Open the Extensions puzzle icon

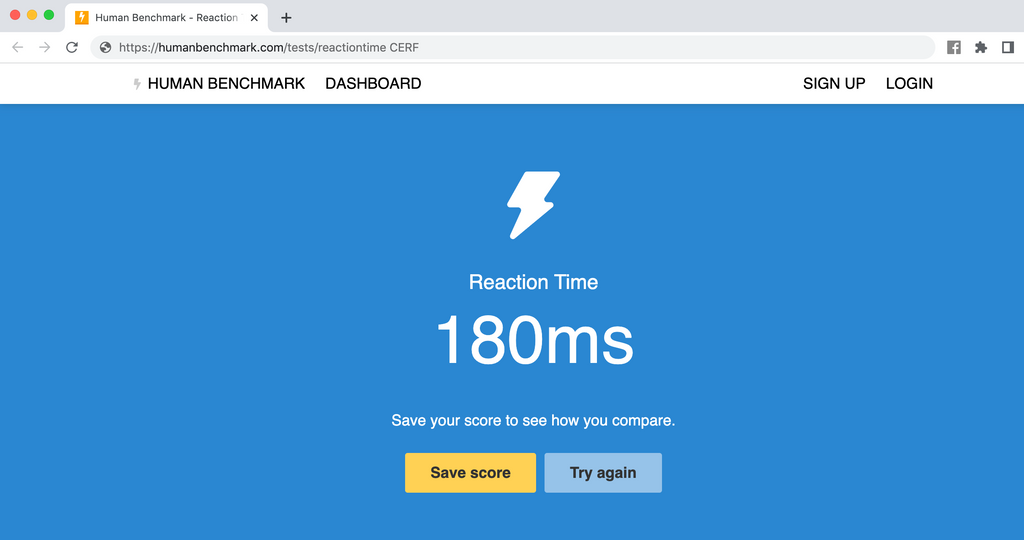[981, 47]
